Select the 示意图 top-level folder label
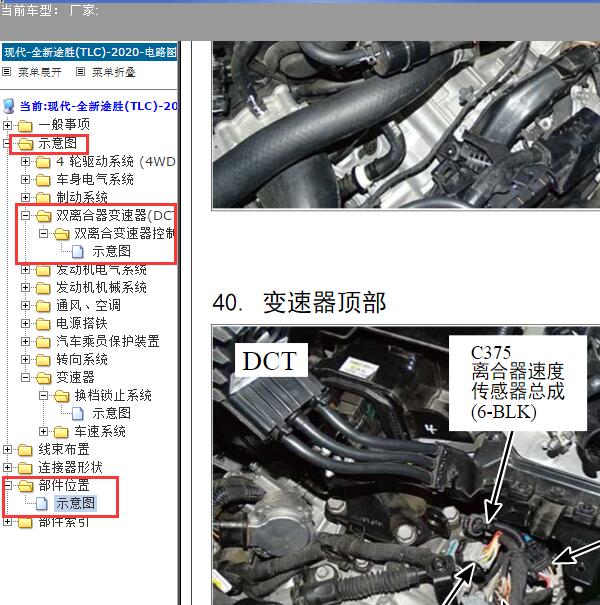This screenshot has width=600, height=605. pos(57,143)
